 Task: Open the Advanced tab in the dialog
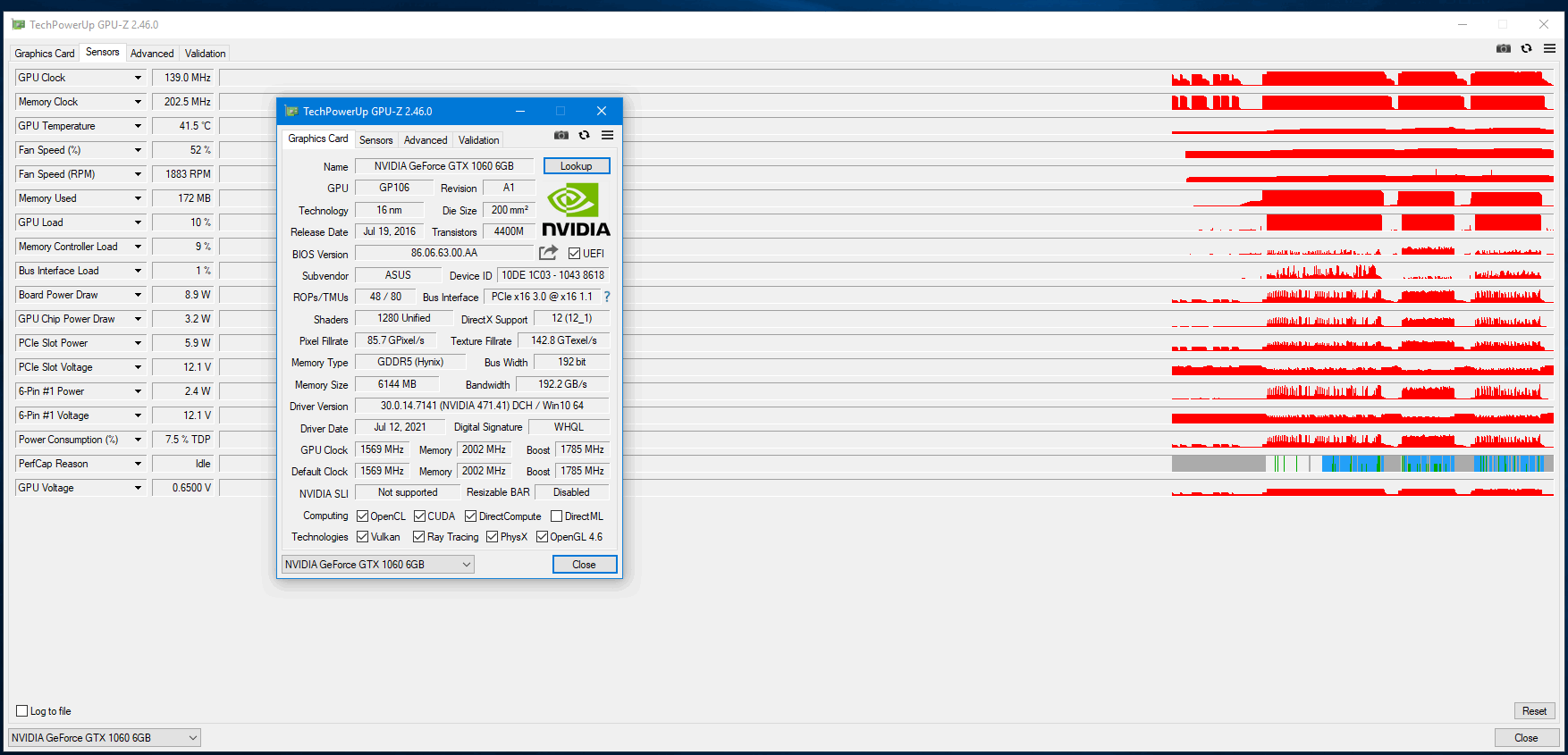426,140
